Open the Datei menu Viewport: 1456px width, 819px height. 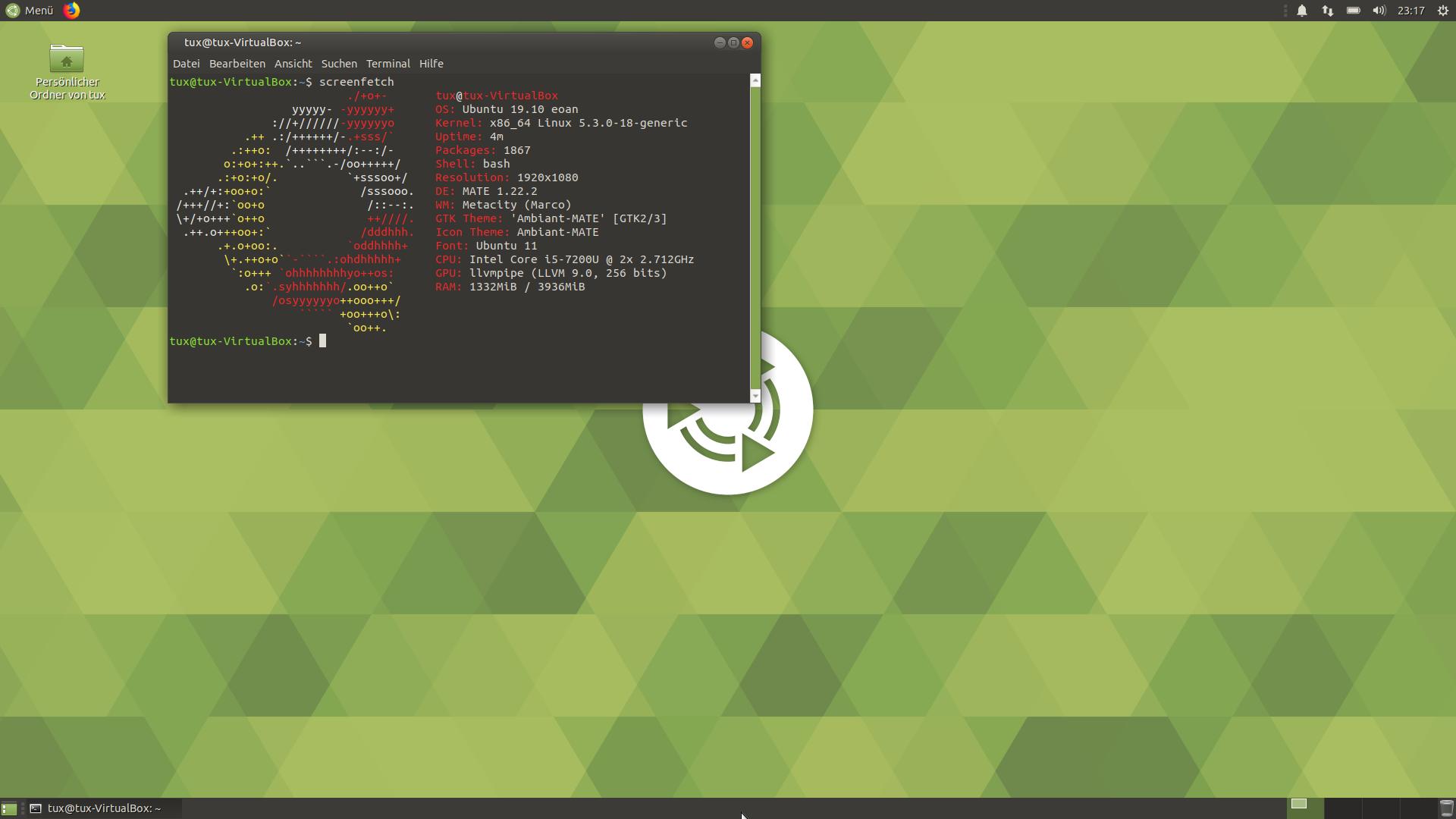pos(186,64)
